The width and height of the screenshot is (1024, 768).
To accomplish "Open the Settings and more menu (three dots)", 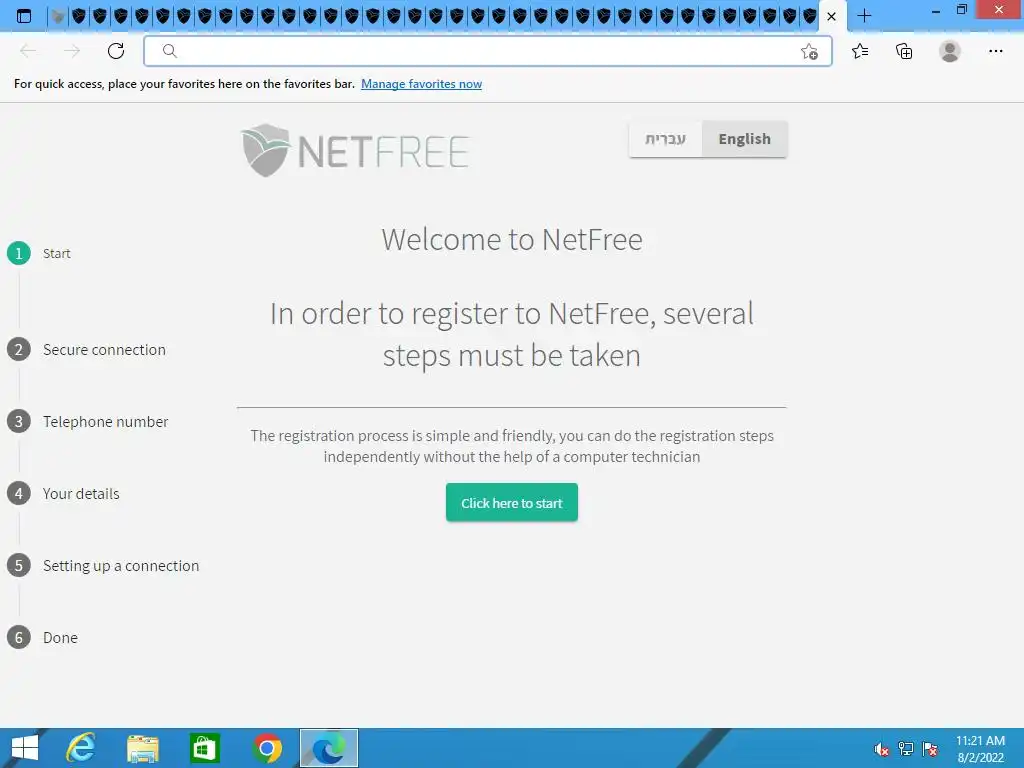I will [995, 51].
